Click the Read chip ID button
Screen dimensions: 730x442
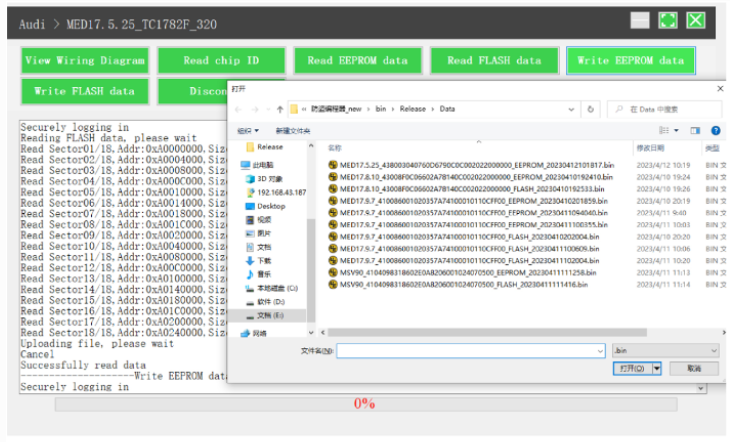(220, 61)
